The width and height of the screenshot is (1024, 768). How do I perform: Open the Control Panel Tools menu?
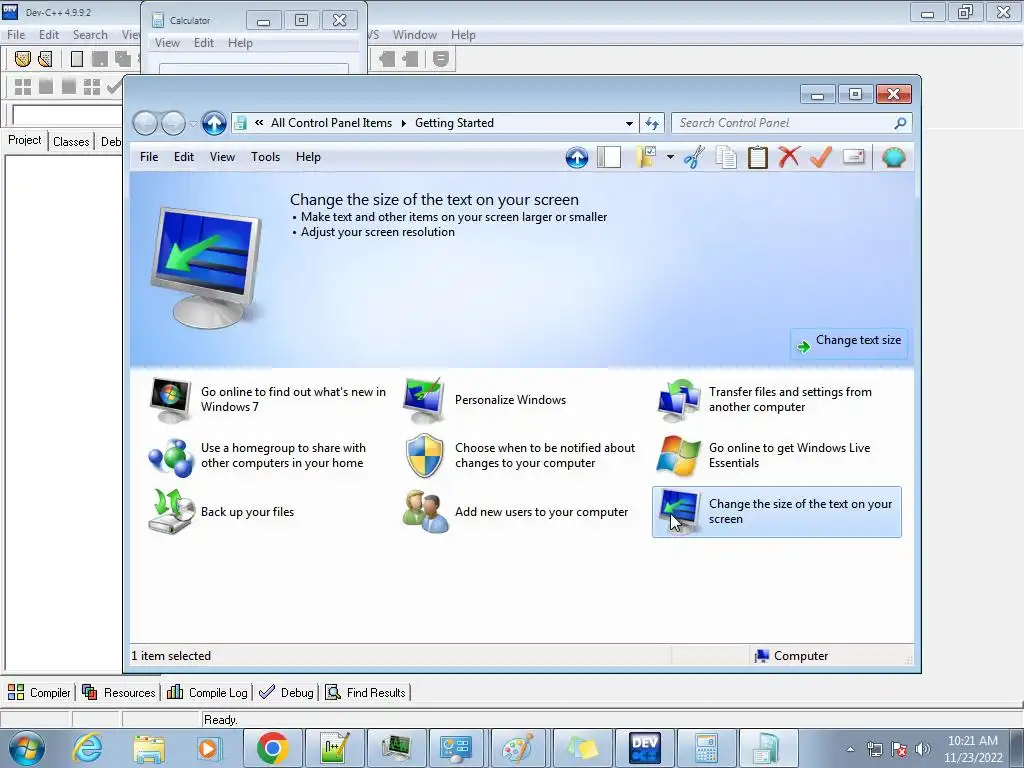[x=265, y=157]
